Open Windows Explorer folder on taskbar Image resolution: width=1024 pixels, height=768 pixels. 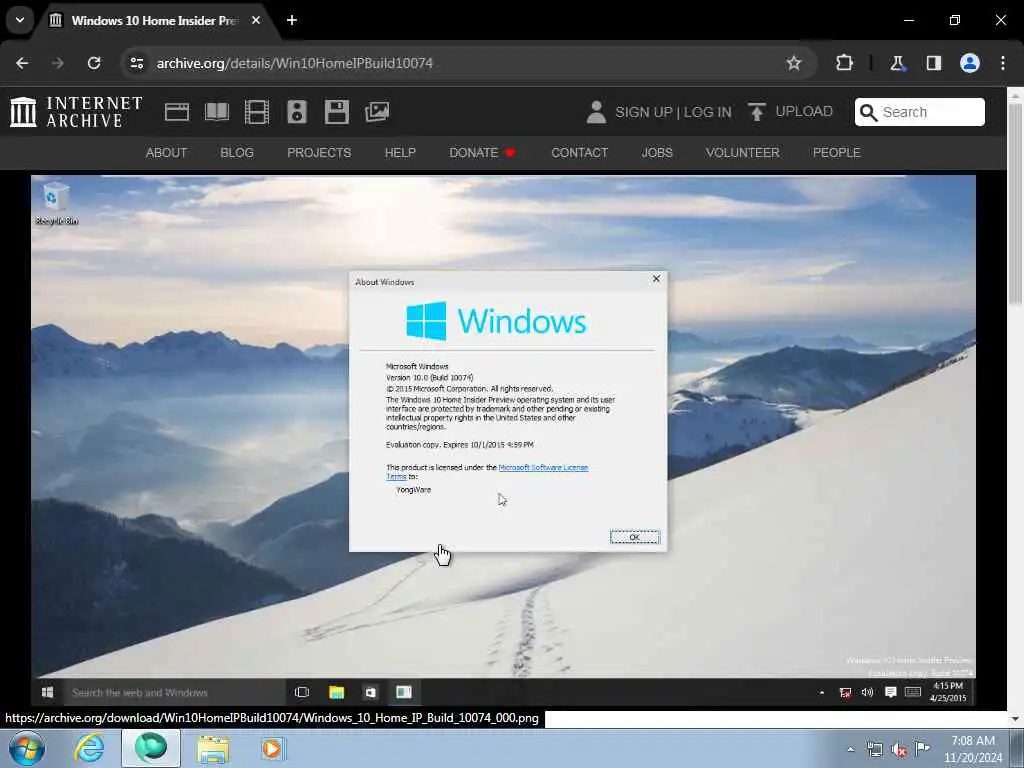[213, 748]
